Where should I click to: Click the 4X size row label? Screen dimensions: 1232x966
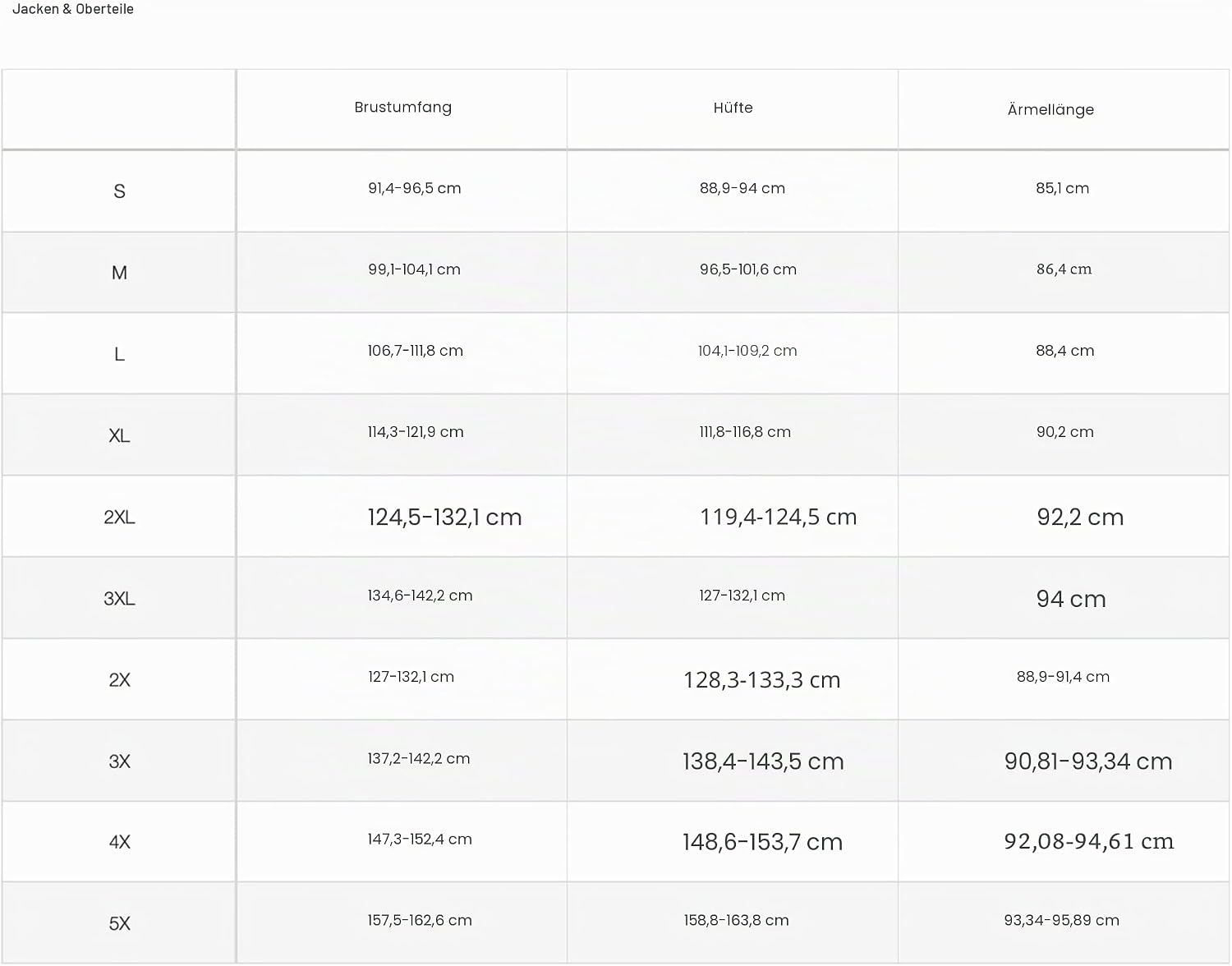click(x=119, y=841)
